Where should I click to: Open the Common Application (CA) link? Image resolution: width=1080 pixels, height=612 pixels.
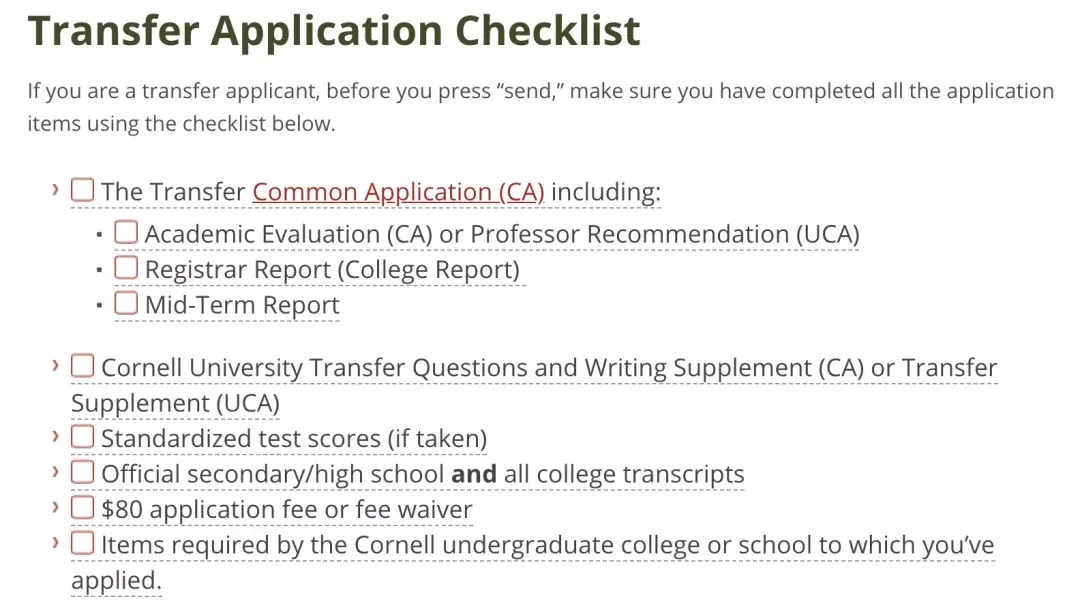(x=398, y=191)
